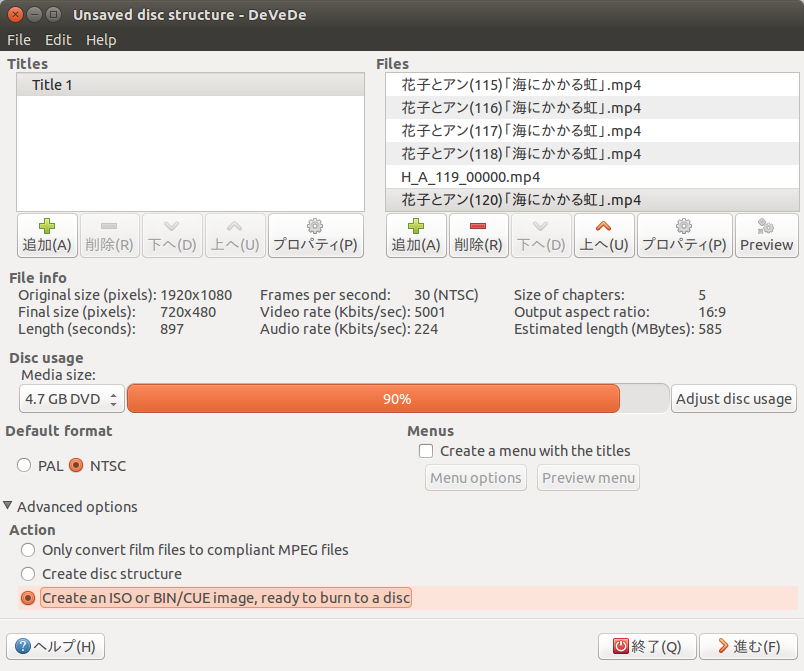The width and height of the screenshot is (804, 671).
Task: Choose Only convert film files to MPEG
Action: (x=28, y=550)
